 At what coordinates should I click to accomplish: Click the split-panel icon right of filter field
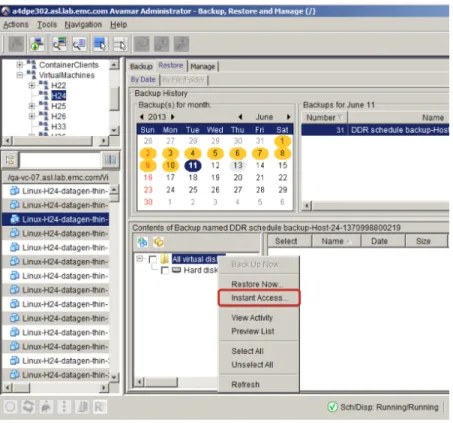(x=110, y=160)
